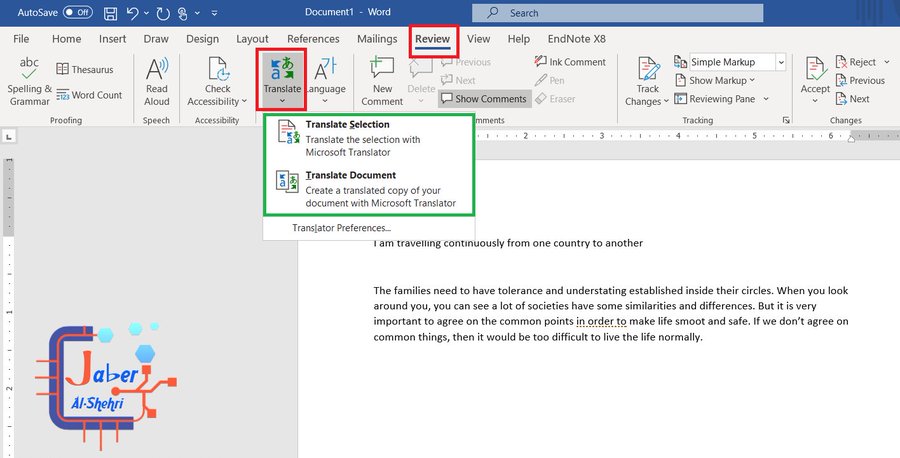Go to Next comment
900x458 pixels.
point(458,80)
